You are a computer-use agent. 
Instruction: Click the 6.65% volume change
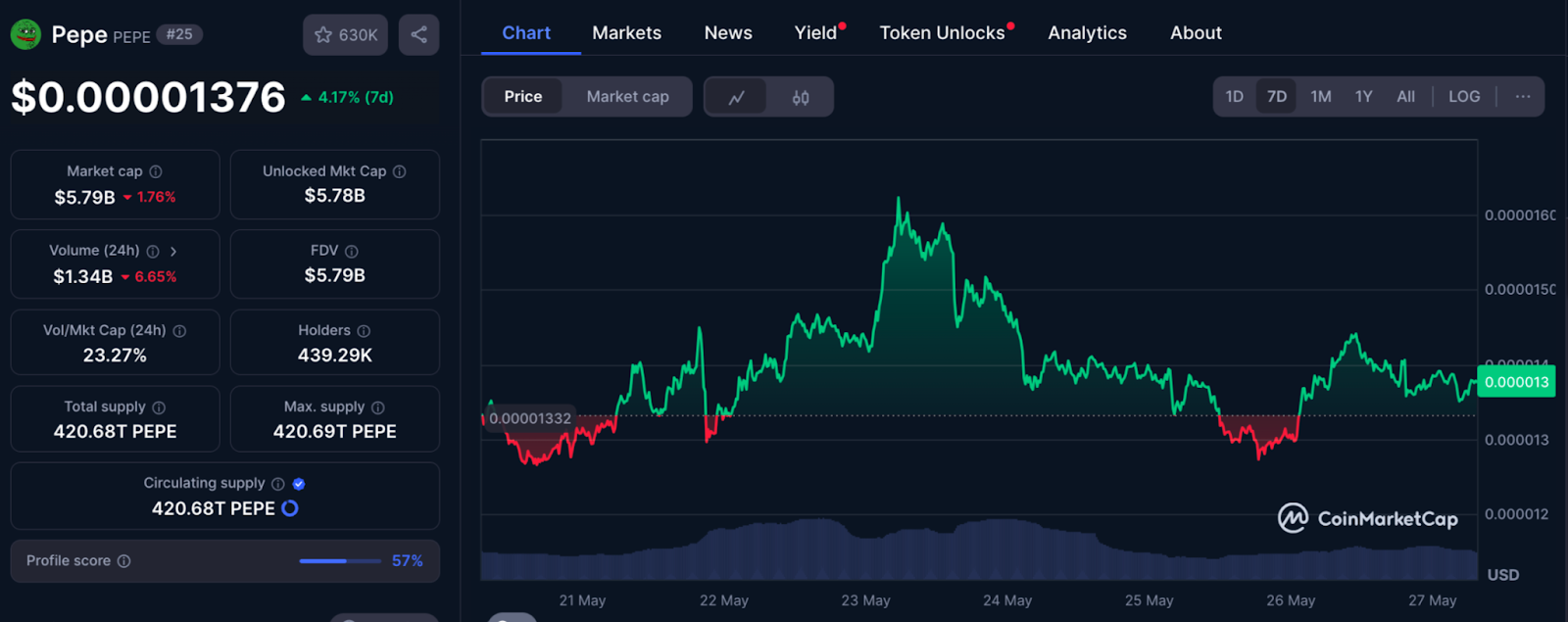tap(149, 277)
